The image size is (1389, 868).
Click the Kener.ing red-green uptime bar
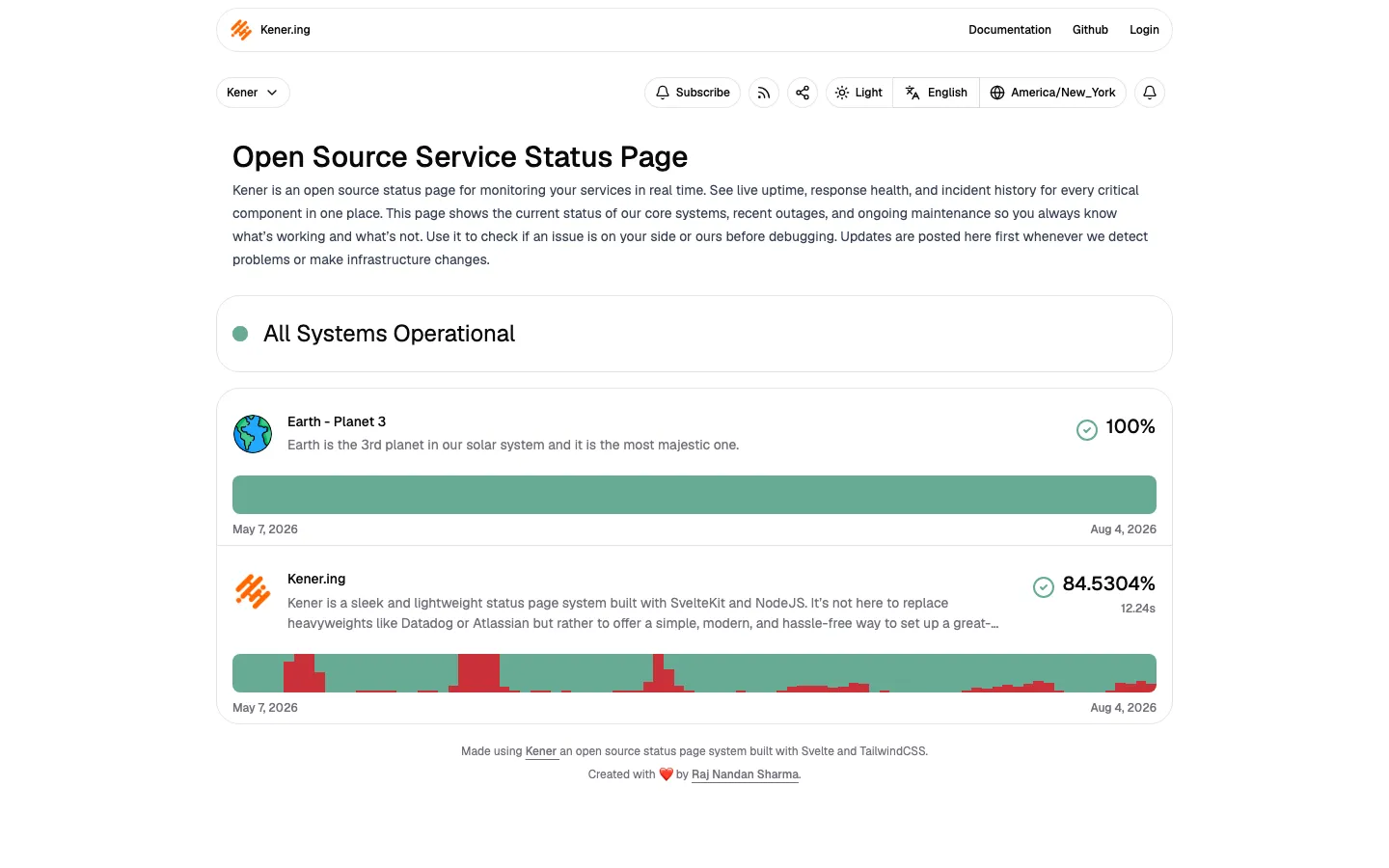(x=694, y=673)
